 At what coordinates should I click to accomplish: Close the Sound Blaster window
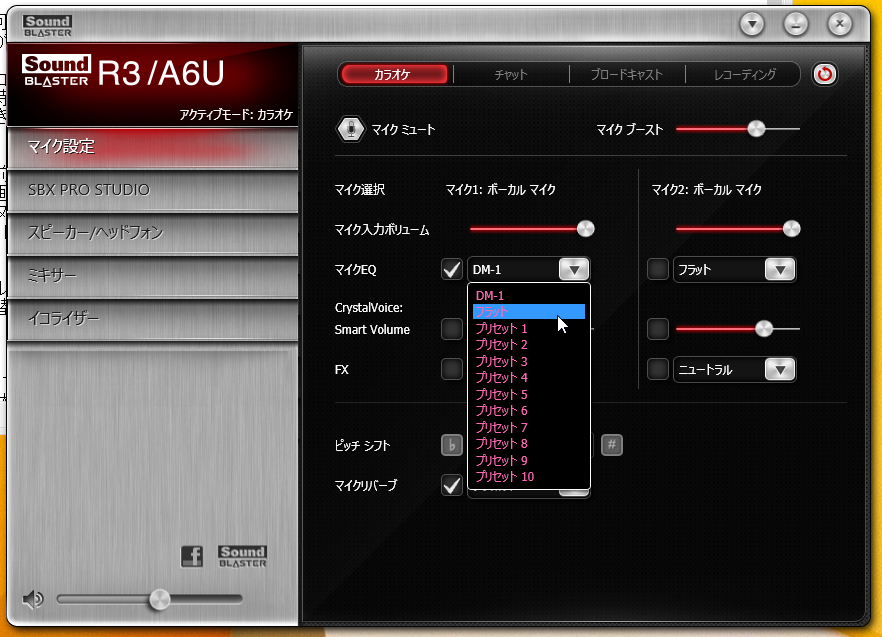(840, 24)
